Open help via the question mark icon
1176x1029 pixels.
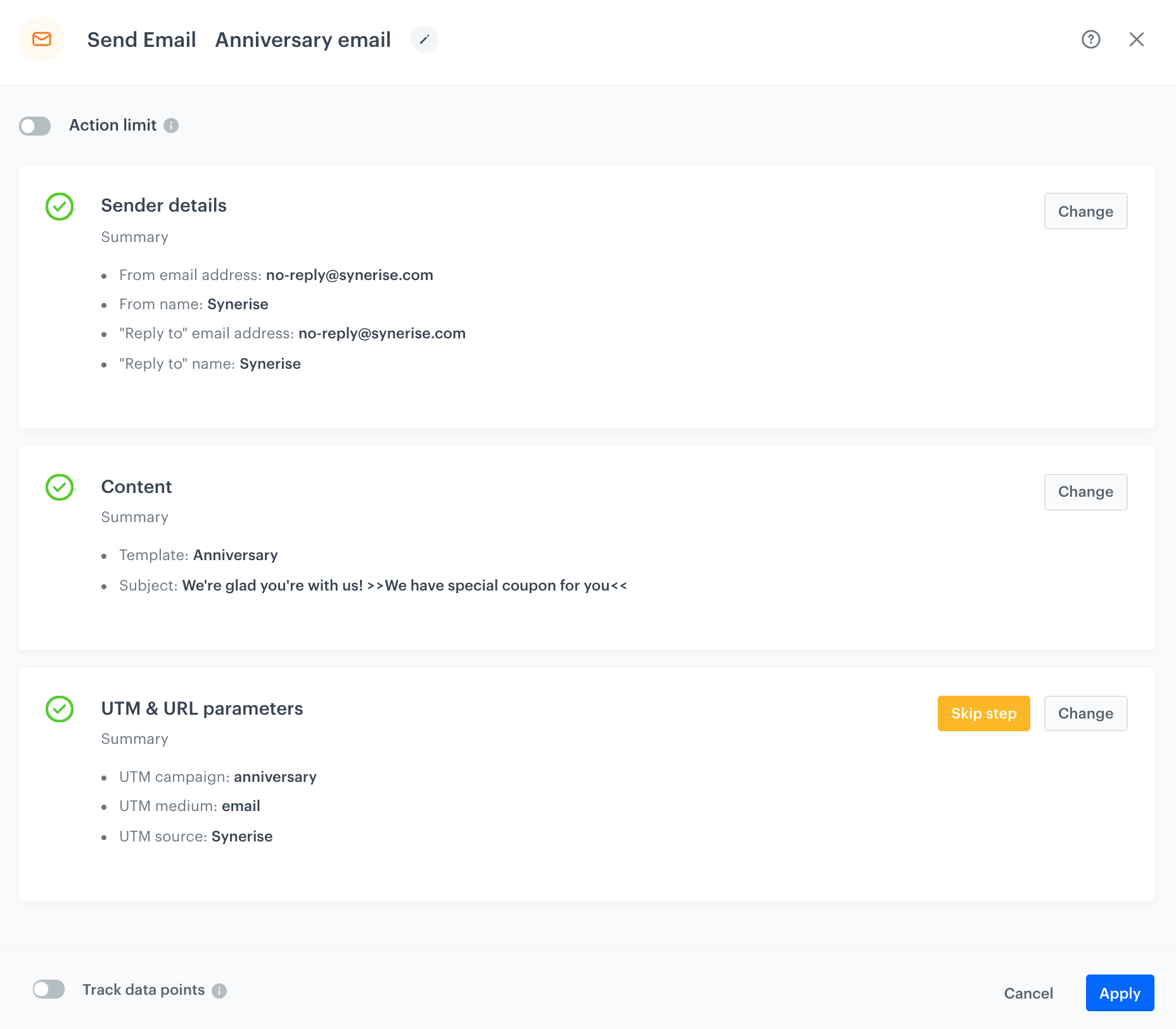(x=1090, y=39)
